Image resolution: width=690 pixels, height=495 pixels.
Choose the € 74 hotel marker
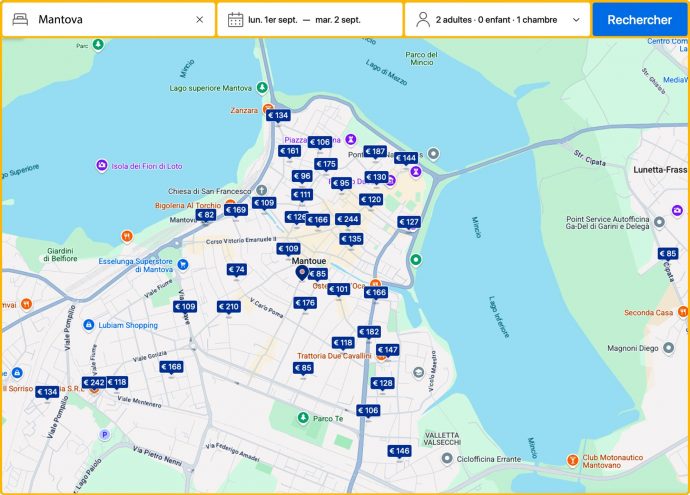pos(236,270)
